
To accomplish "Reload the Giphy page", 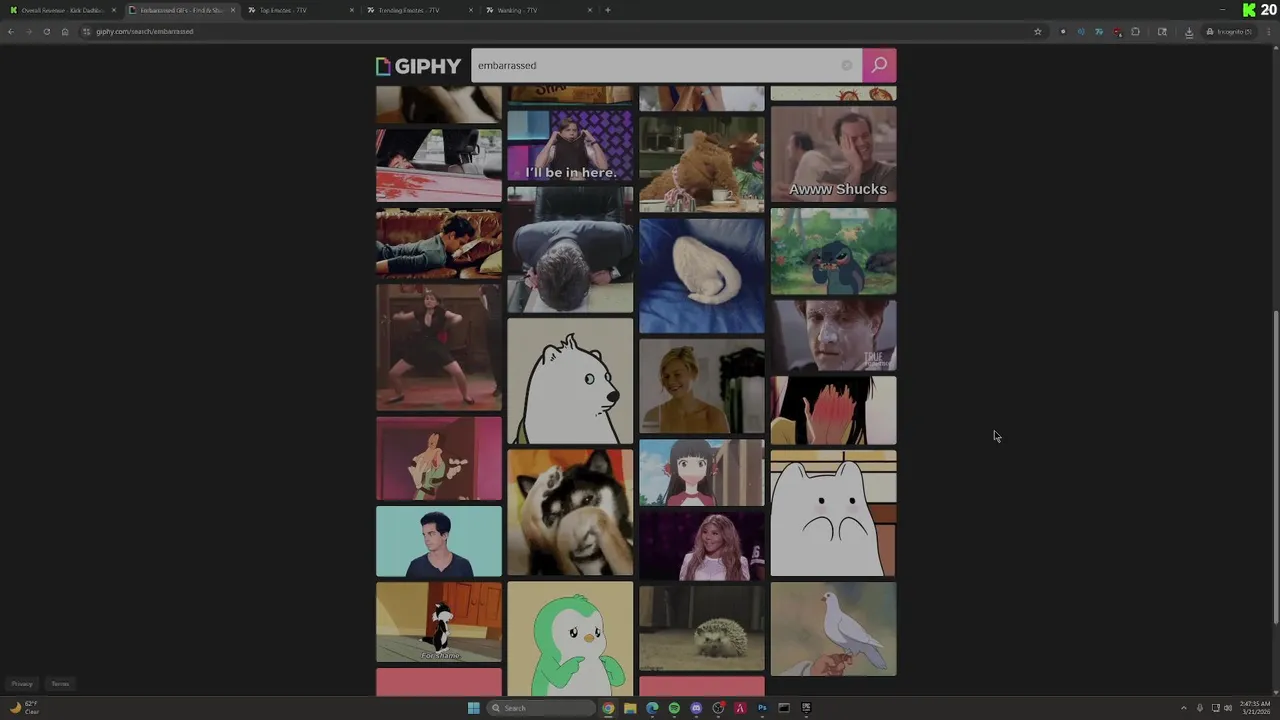I will [x=46, y=31].
